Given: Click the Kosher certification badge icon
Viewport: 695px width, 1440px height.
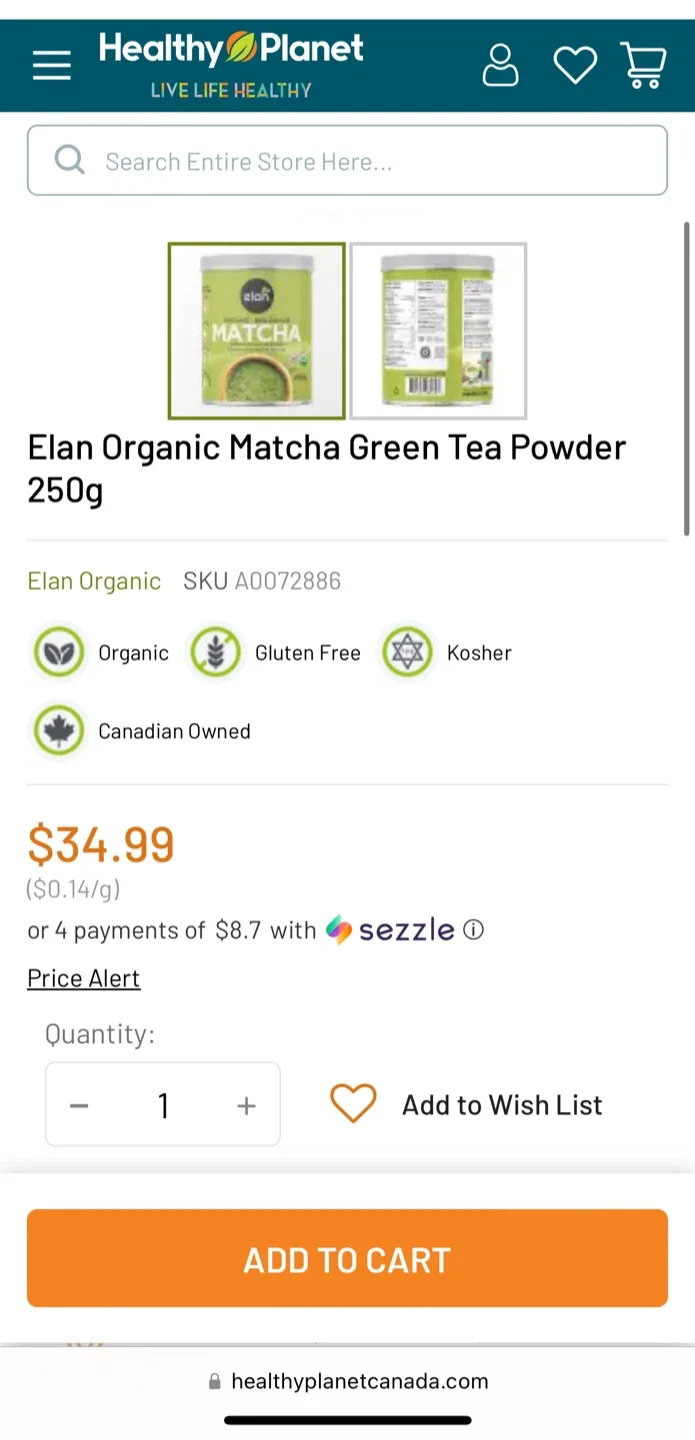Looking at the screenshot, I should pyautogui.click(x=407, y=652).
